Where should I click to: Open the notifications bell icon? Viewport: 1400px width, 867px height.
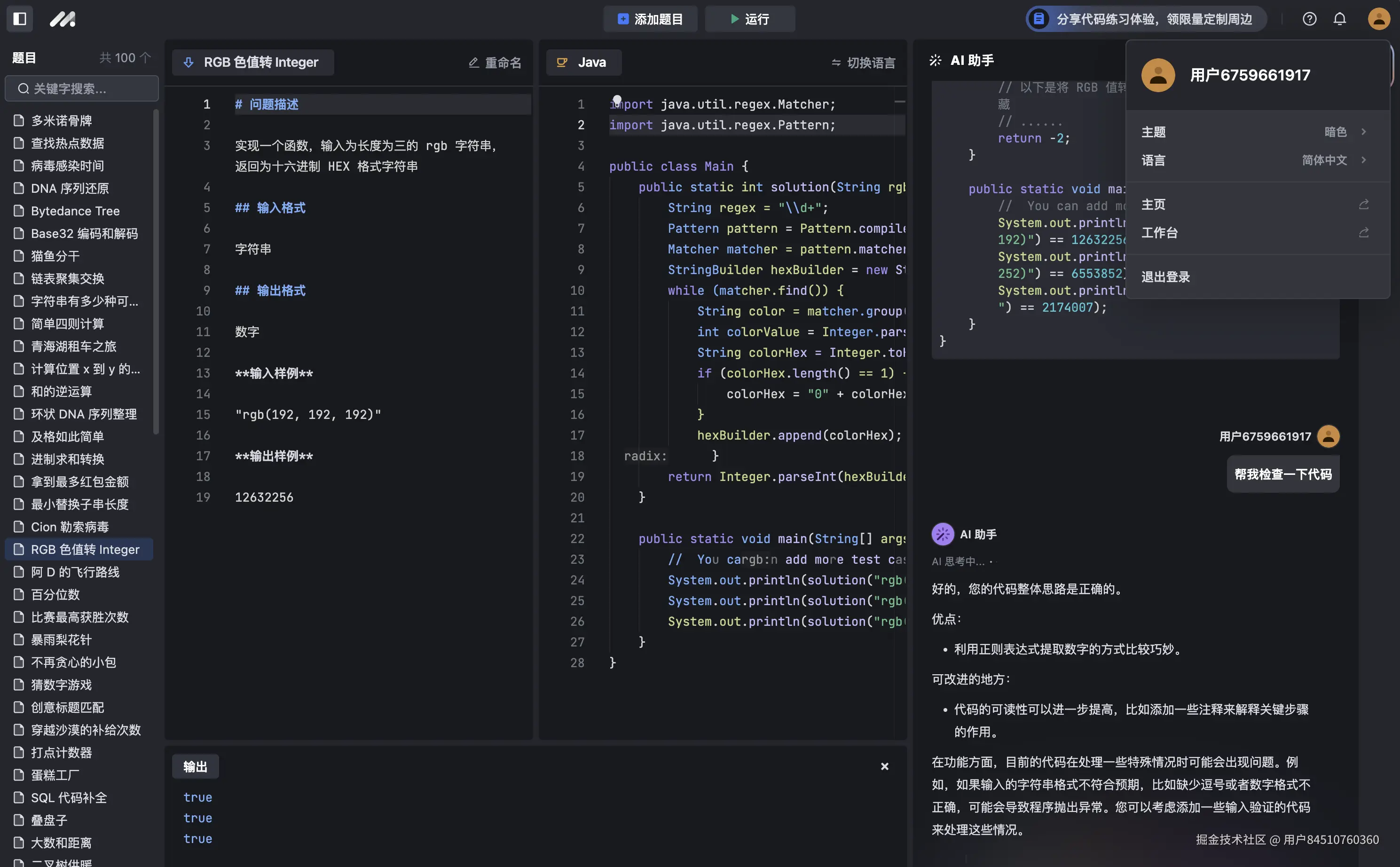(1340, 19)
